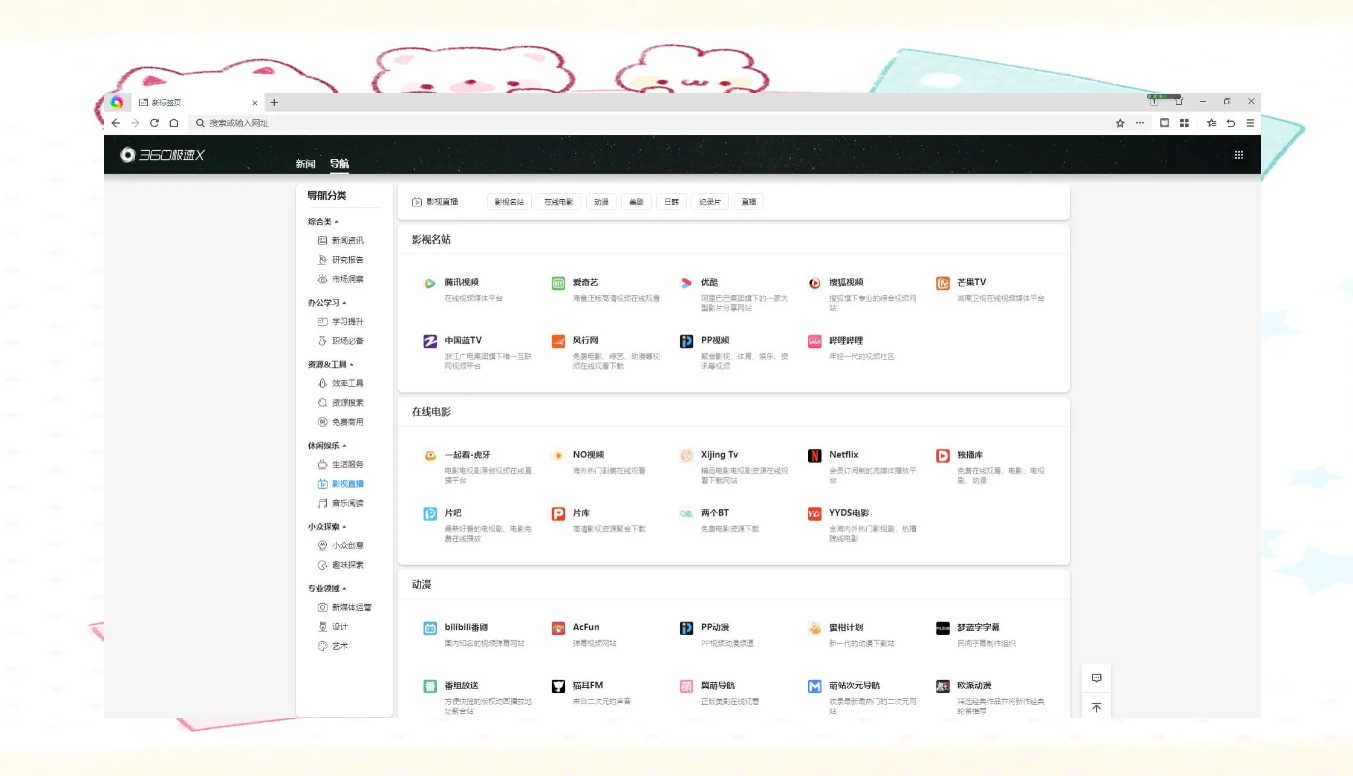Open the 中国蓝TV purple icon
1353x776 pixels.
[430, 341]
